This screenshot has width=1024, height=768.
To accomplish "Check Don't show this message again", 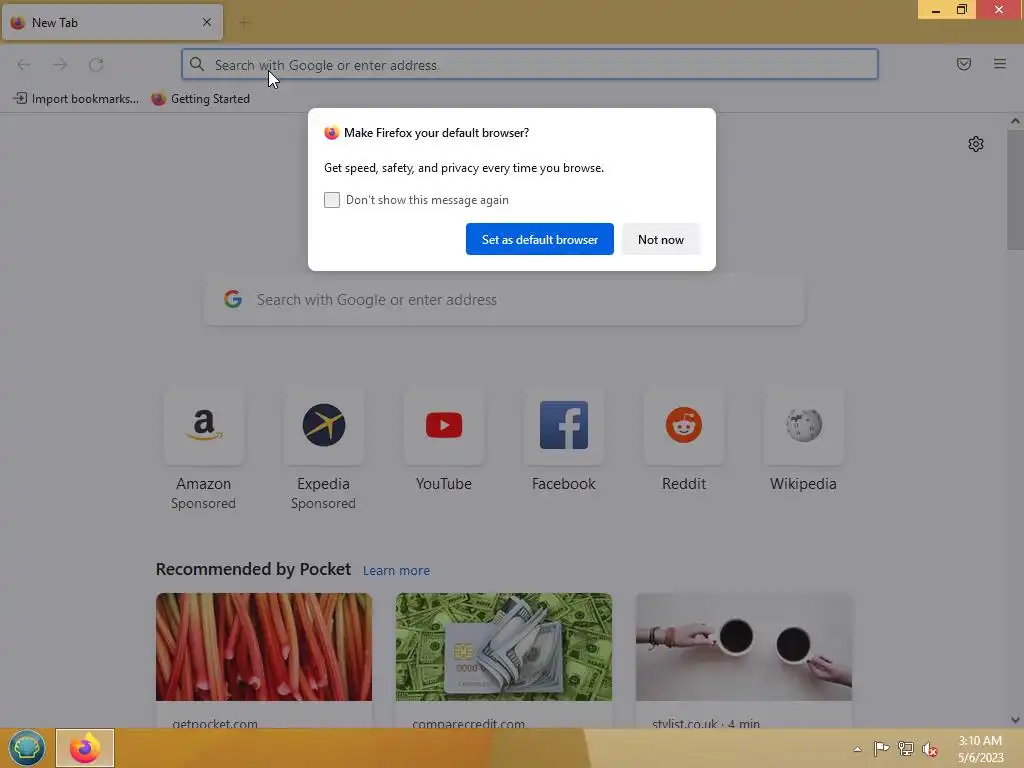I will 332,200.
